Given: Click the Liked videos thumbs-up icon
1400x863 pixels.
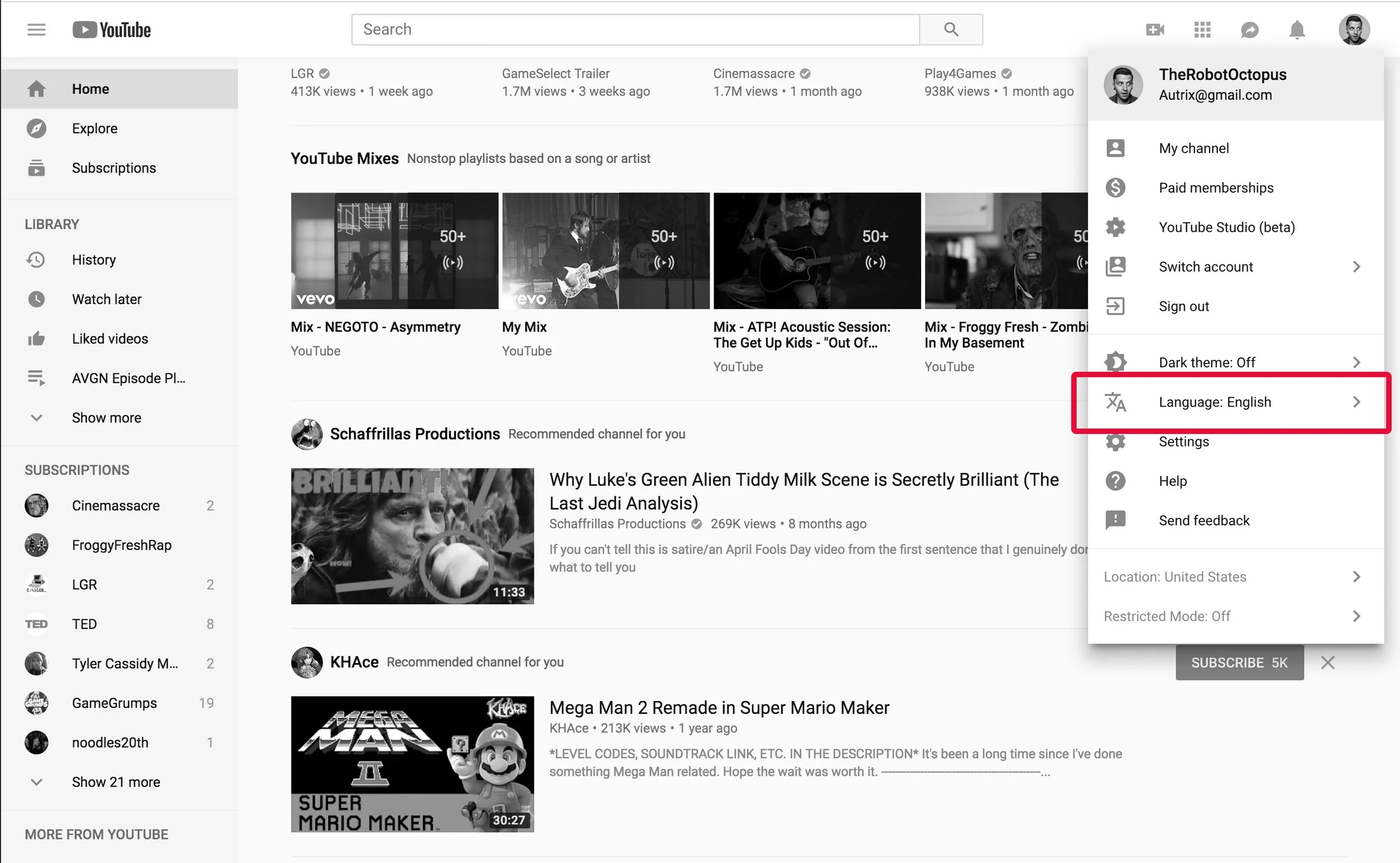Looking at the screenshot, I should point(36,338).
